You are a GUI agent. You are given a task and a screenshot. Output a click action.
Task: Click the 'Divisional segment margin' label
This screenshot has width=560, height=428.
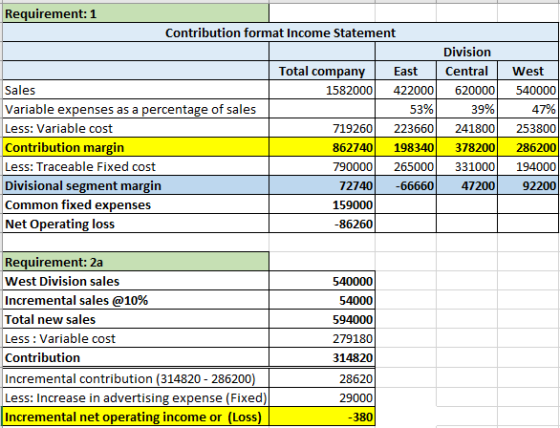(136, 185)
